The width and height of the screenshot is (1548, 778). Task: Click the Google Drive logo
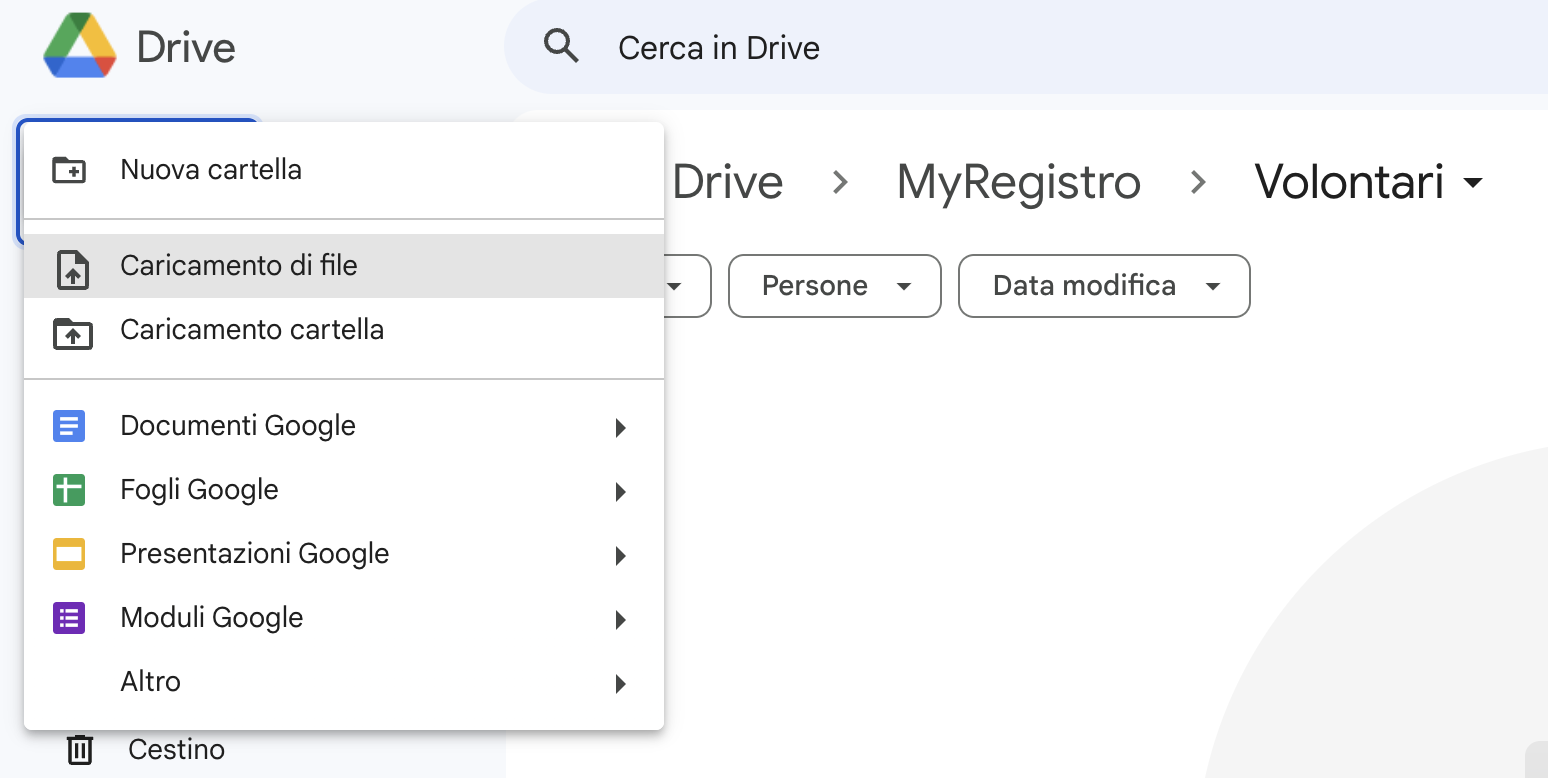pyautogui.click(x=80, y=46)
